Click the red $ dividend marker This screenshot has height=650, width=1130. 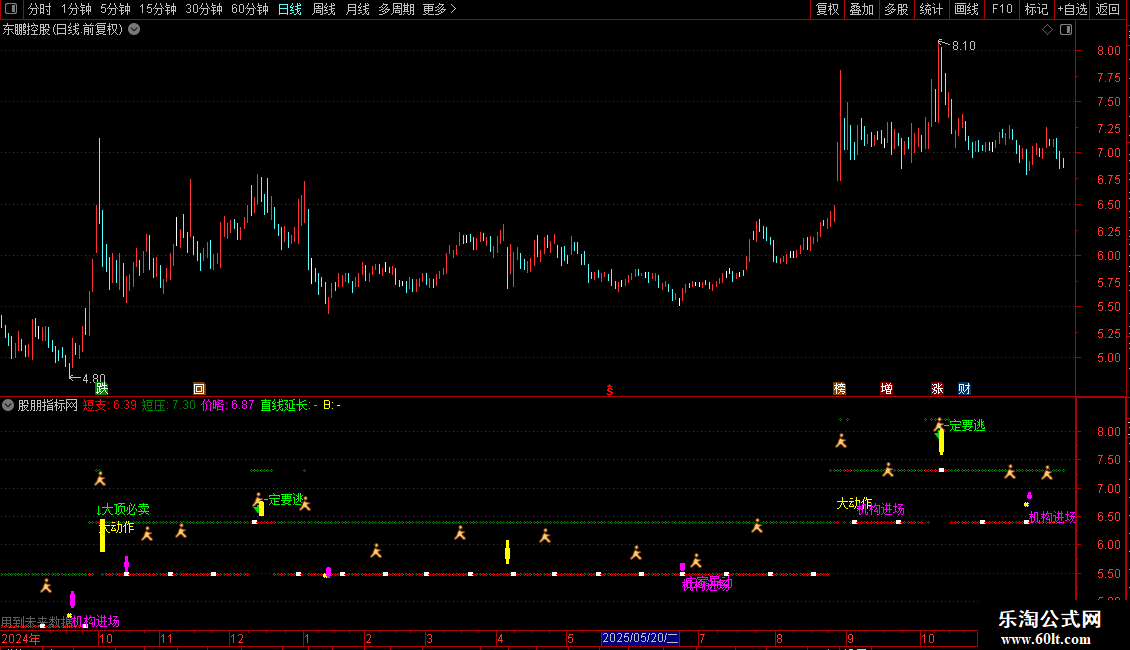coord(610,389)
